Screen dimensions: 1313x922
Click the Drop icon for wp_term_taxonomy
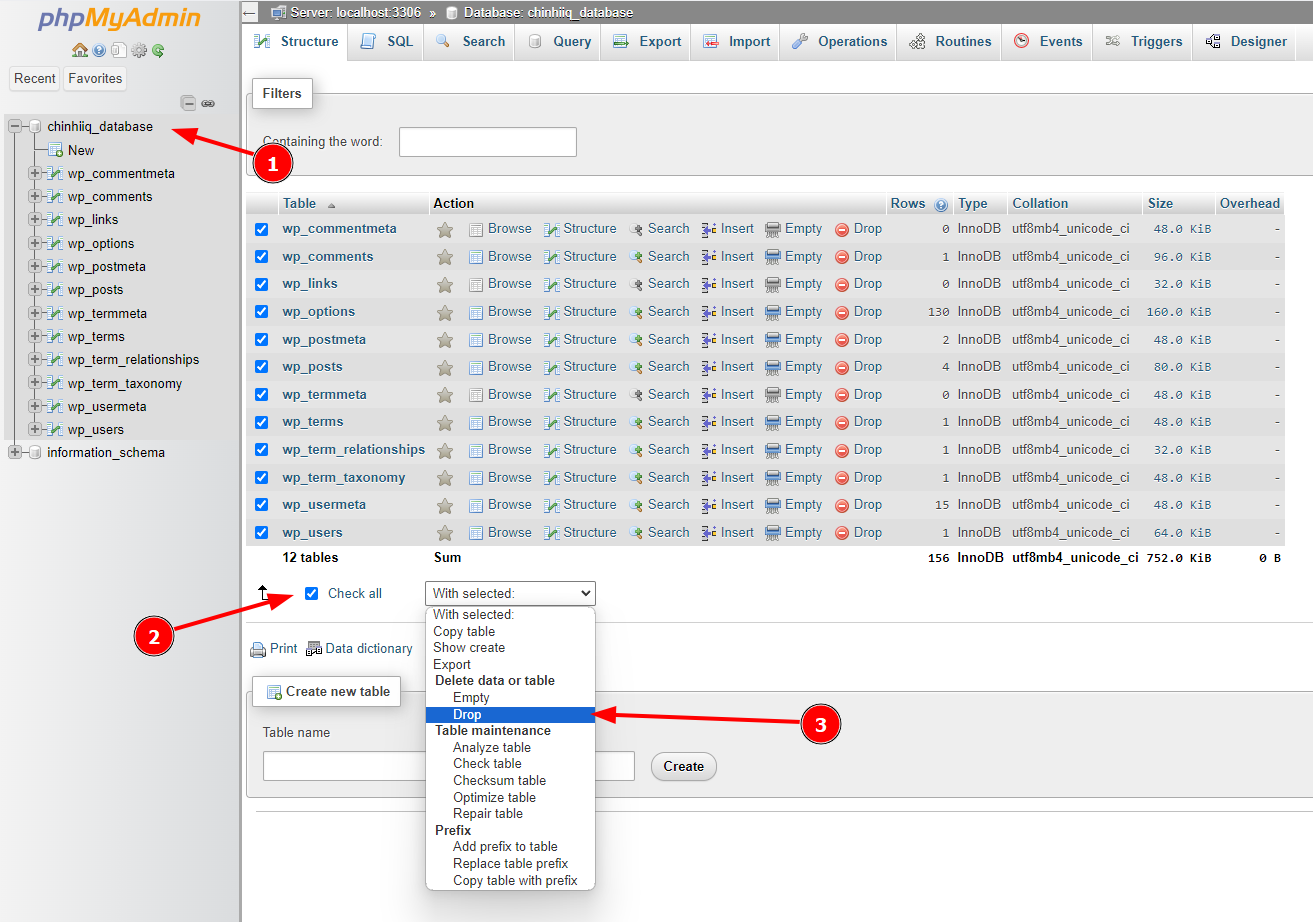click(842, 478)
